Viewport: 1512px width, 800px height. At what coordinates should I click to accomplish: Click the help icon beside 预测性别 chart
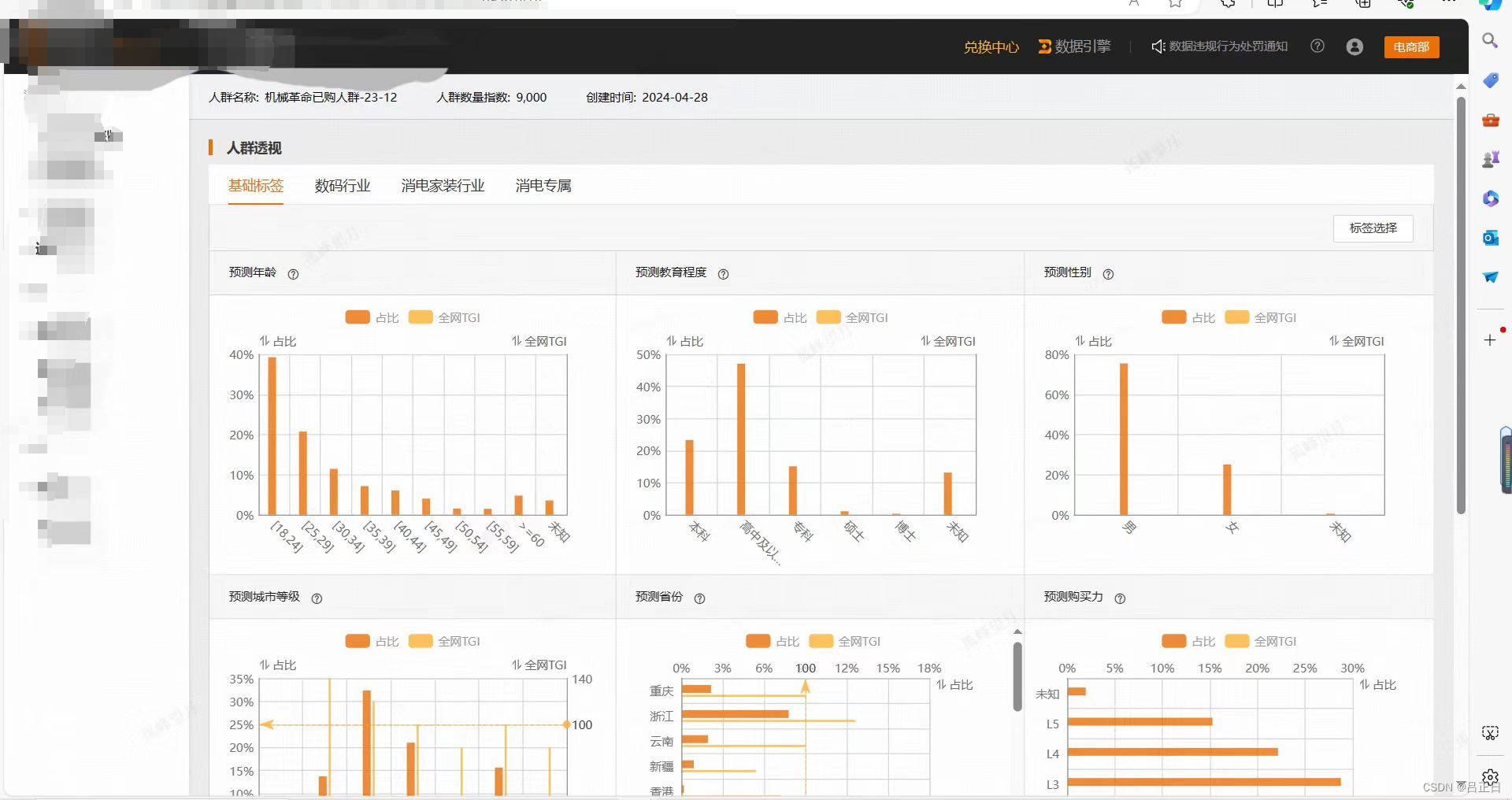[x=1108, y=274]
